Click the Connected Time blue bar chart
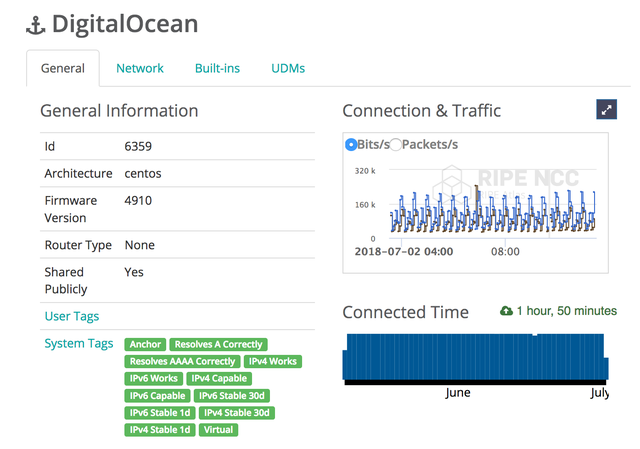This screenshot has width=640, height=449. pos(476,358)
